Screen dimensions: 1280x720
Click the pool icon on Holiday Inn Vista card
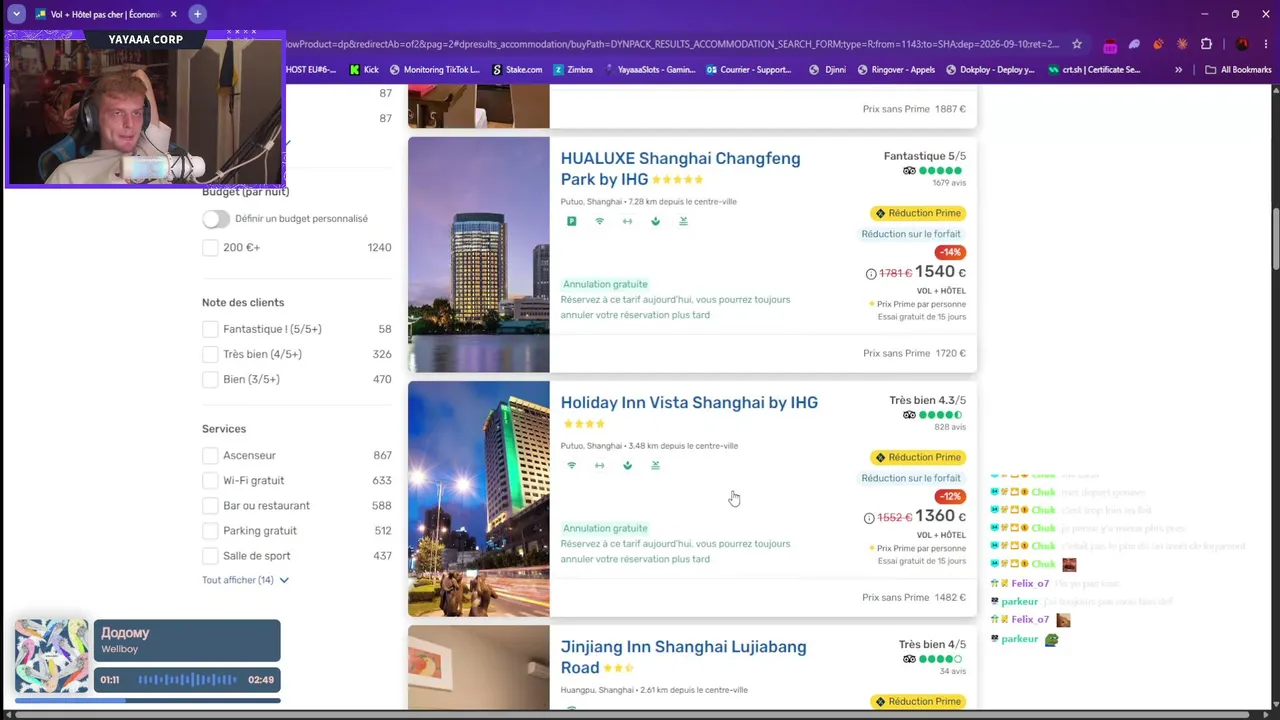click(x=656, y=465)
